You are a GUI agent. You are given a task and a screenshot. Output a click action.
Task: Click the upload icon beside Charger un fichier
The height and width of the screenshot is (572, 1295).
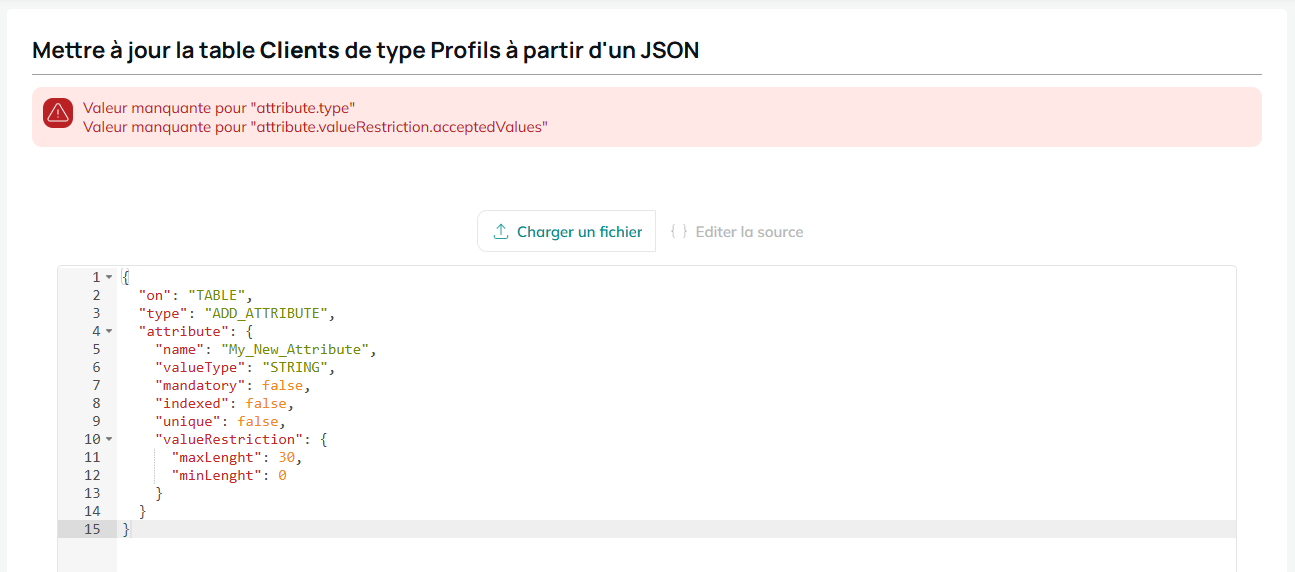[x=501, y=232]
